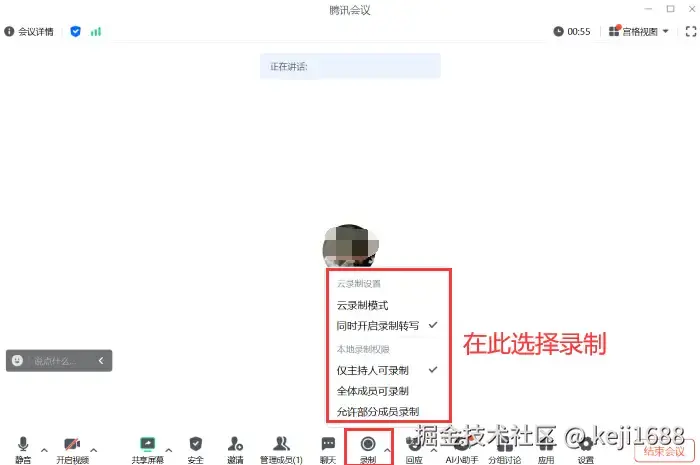This screenshot has height=465, width=700.
Task: Click the mute microphone icon
Action: 23,444
